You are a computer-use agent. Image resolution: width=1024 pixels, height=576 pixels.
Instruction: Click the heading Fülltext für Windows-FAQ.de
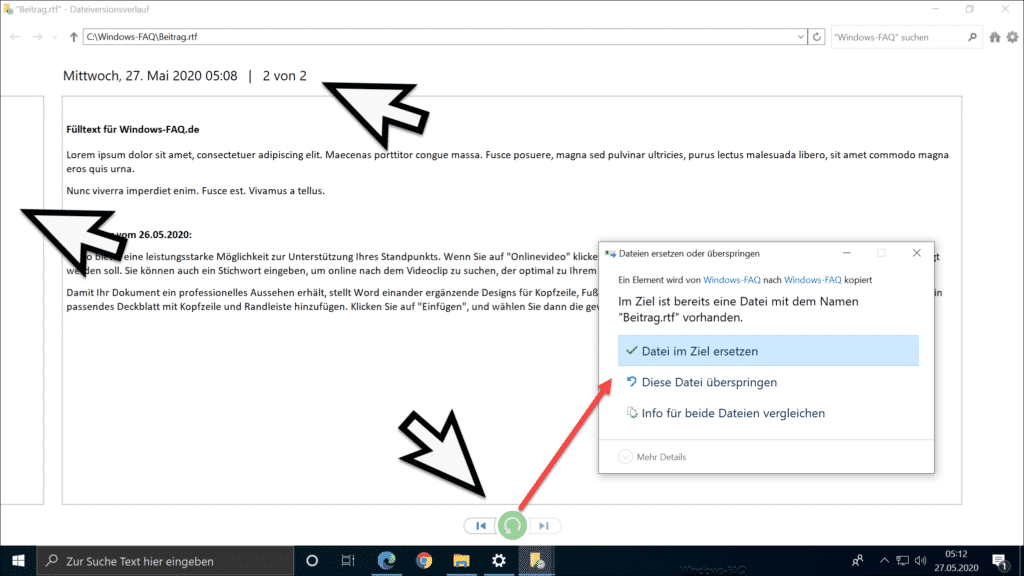[133, 129]
